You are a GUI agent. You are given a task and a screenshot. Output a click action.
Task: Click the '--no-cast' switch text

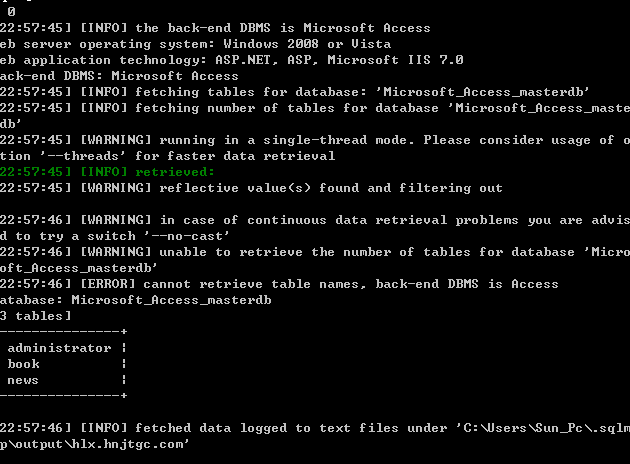(x=186, y=236)
